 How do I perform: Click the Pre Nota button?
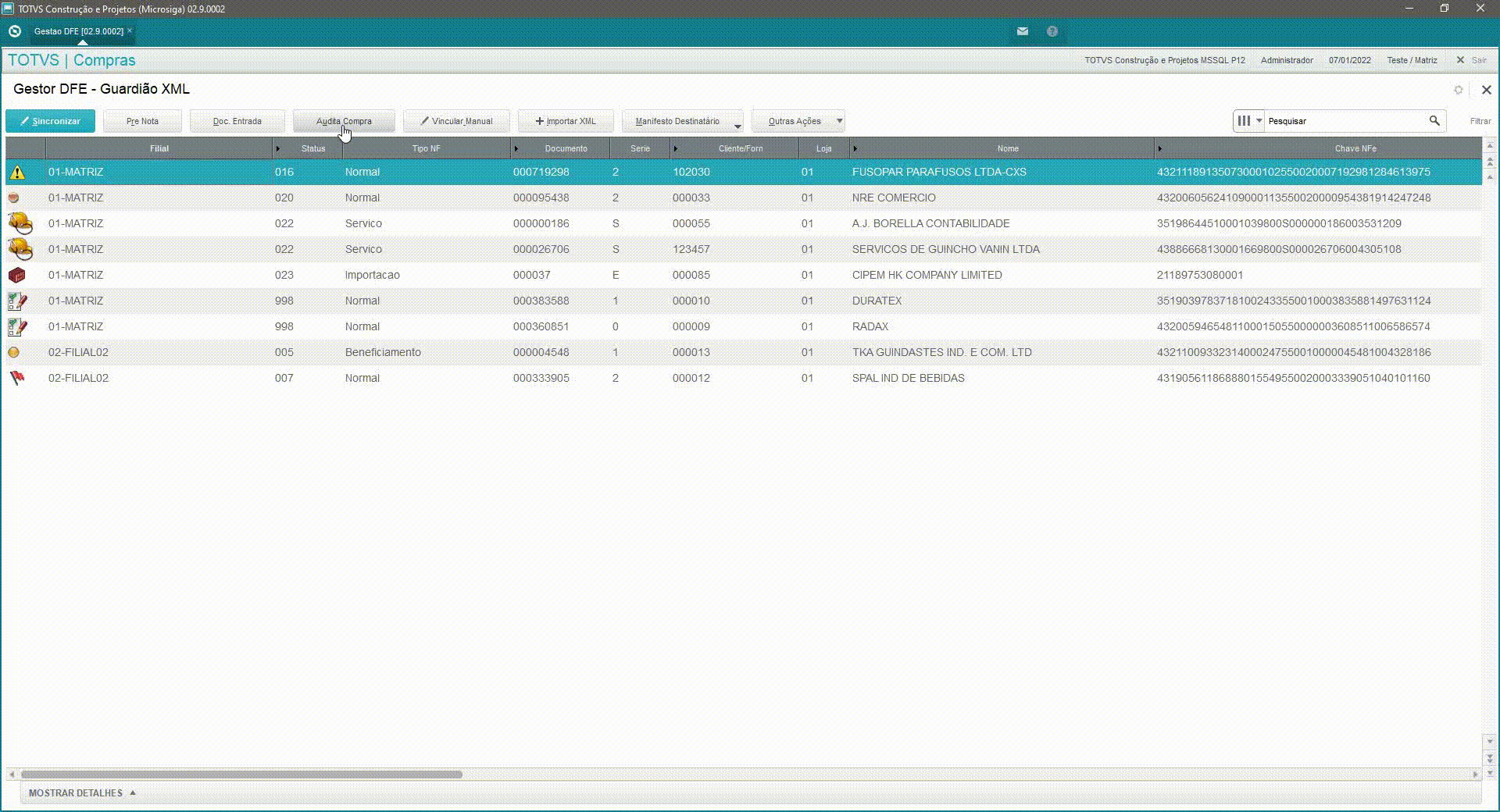143,121
